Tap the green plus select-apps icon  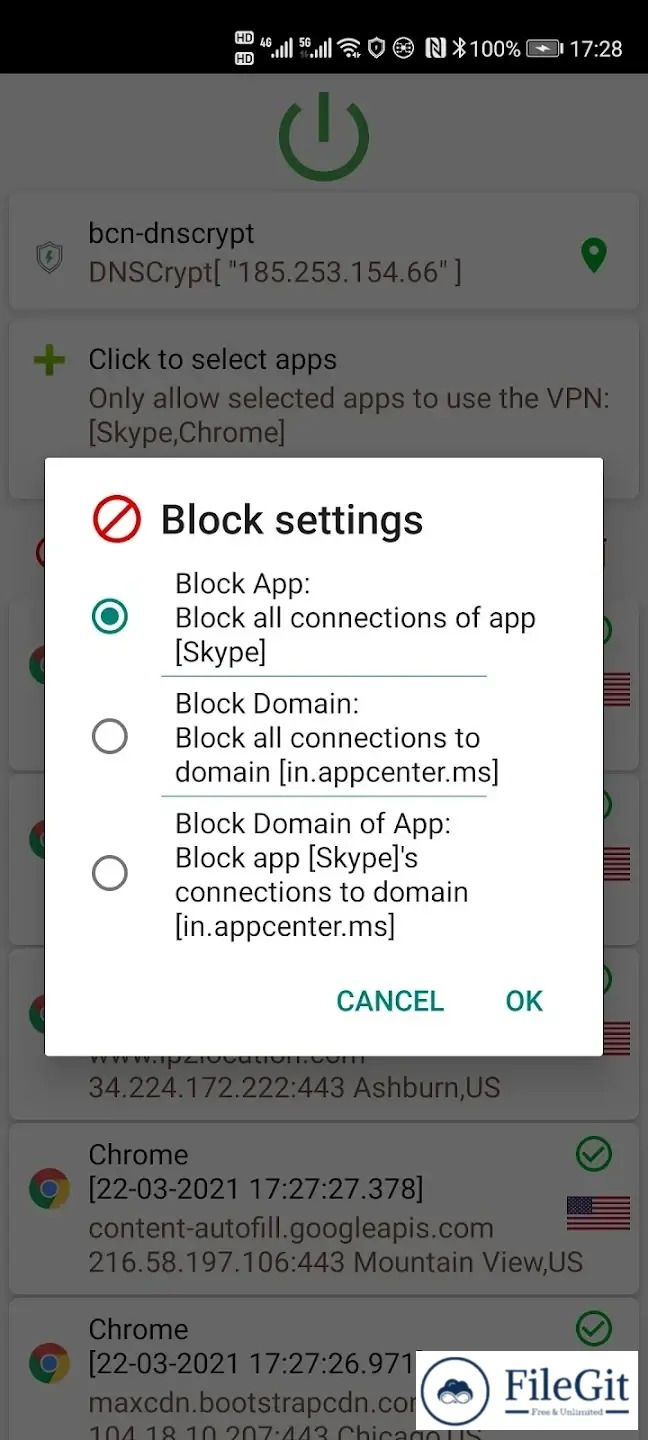pyautogui.click(x=49, y=361)
